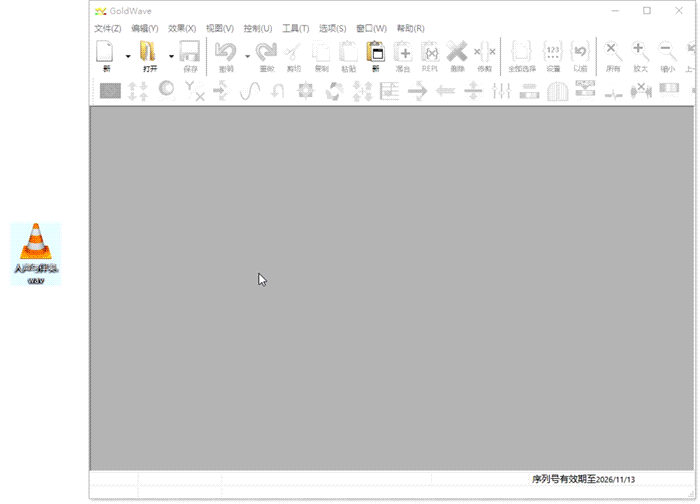Click the Undo (撤销) arrow icon
The image size is (700, 504).
point(226,52)
